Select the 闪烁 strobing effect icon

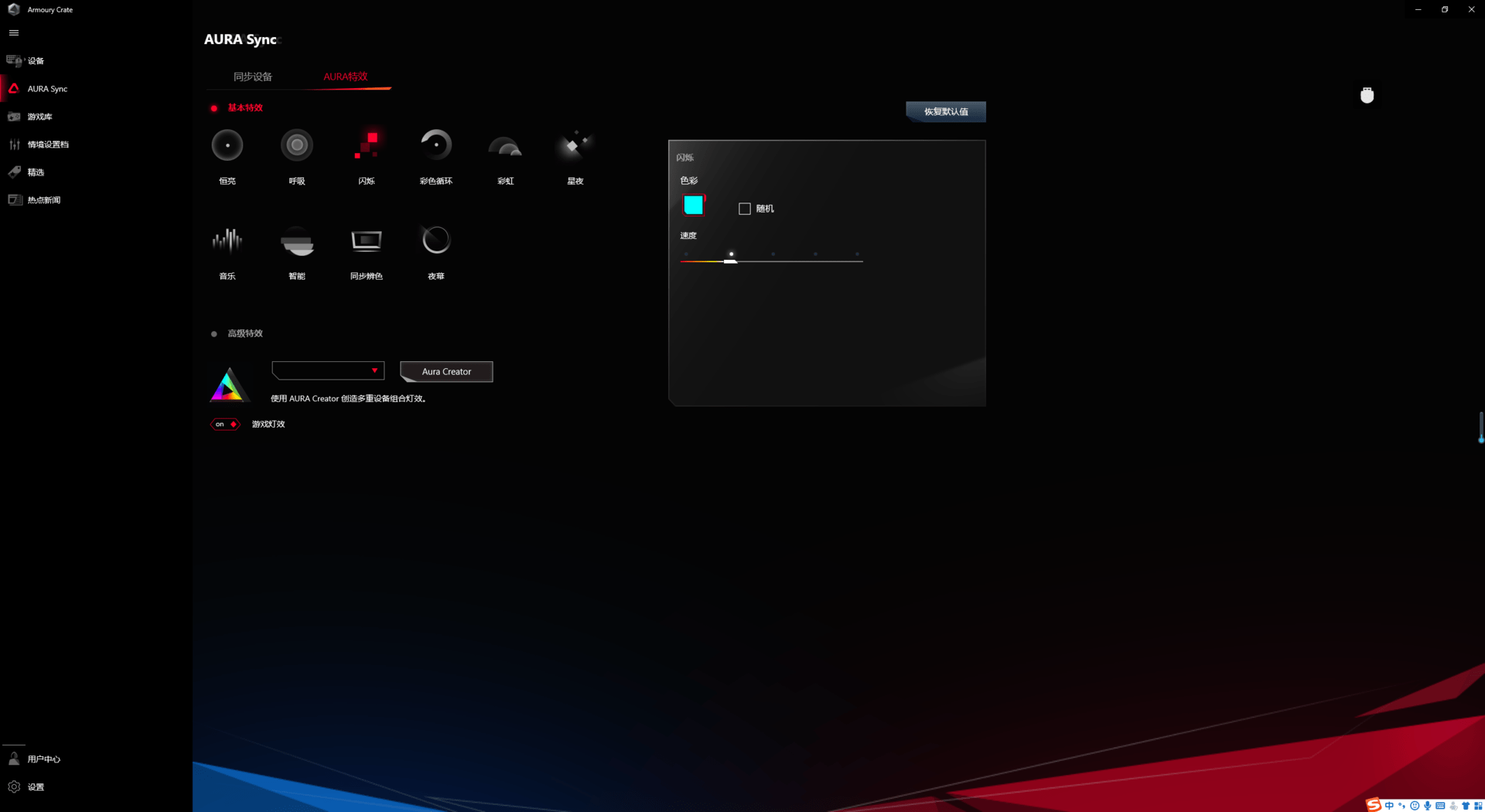click(x=367, y=145)
